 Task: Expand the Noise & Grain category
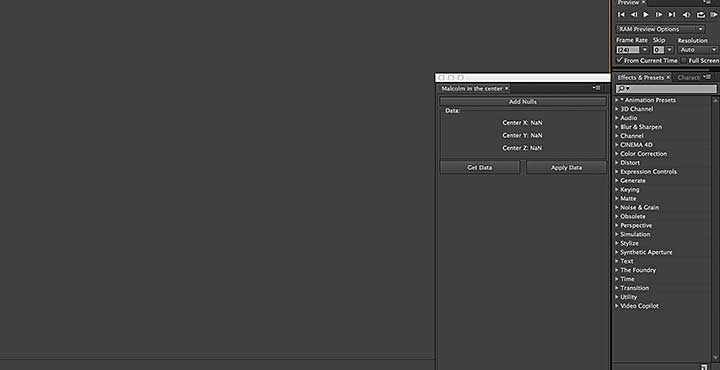click(x=617, y=207)
